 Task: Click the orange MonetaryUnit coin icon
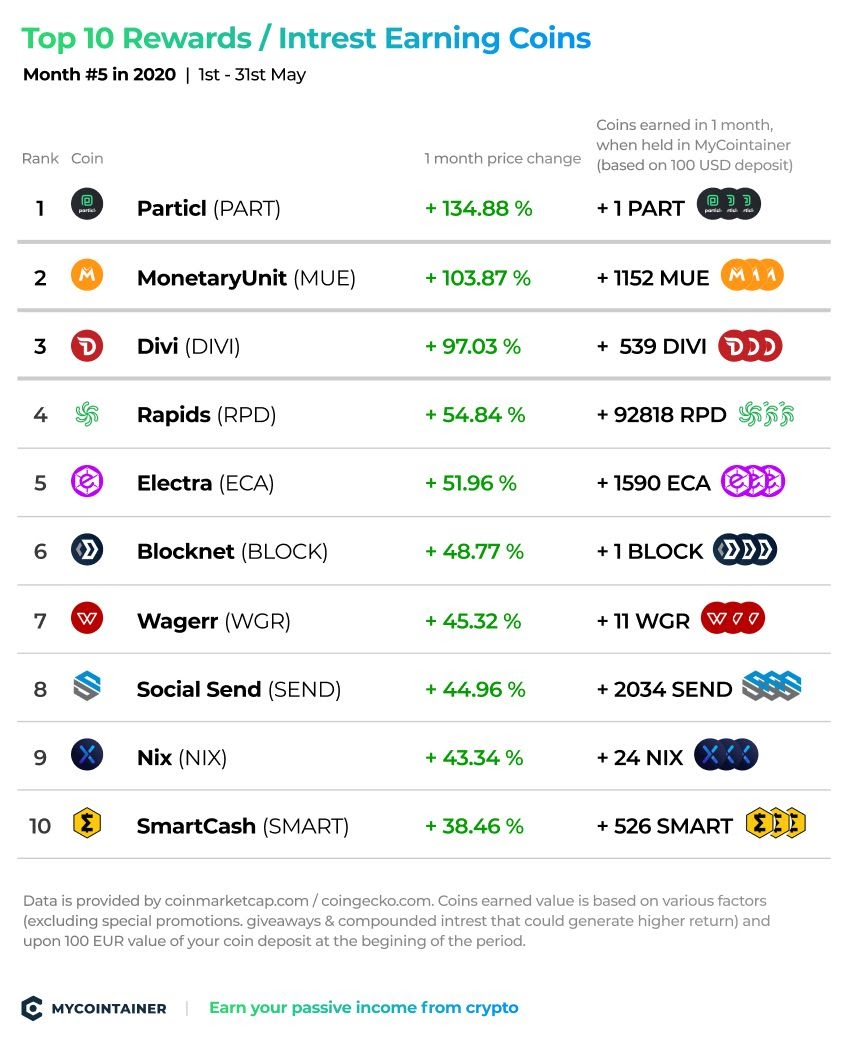[x=87, y=275]
